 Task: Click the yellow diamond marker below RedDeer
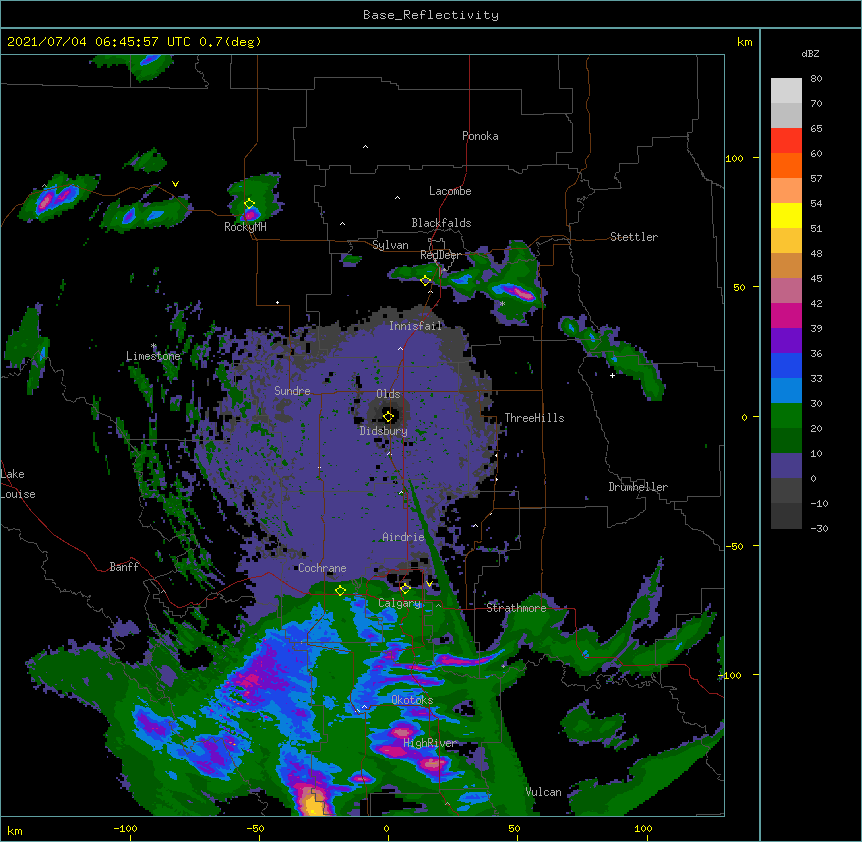426,281
